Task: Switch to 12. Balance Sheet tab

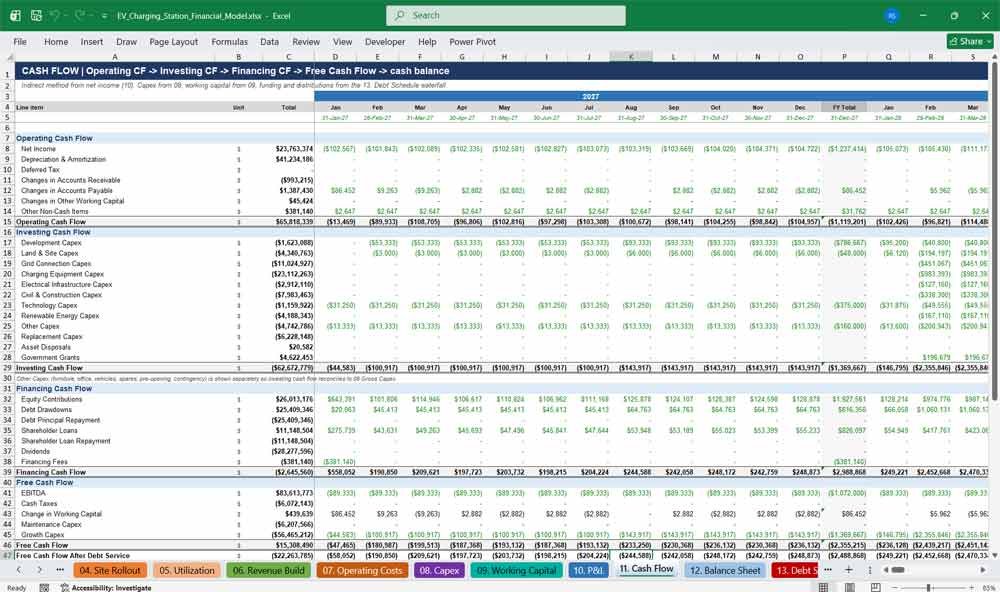Action: coord(724,570)
